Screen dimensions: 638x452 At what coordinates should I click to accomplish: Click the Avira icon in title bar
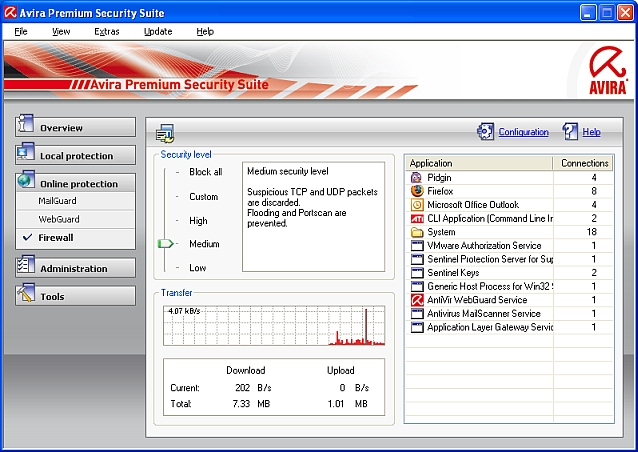[x=10, y=13]
